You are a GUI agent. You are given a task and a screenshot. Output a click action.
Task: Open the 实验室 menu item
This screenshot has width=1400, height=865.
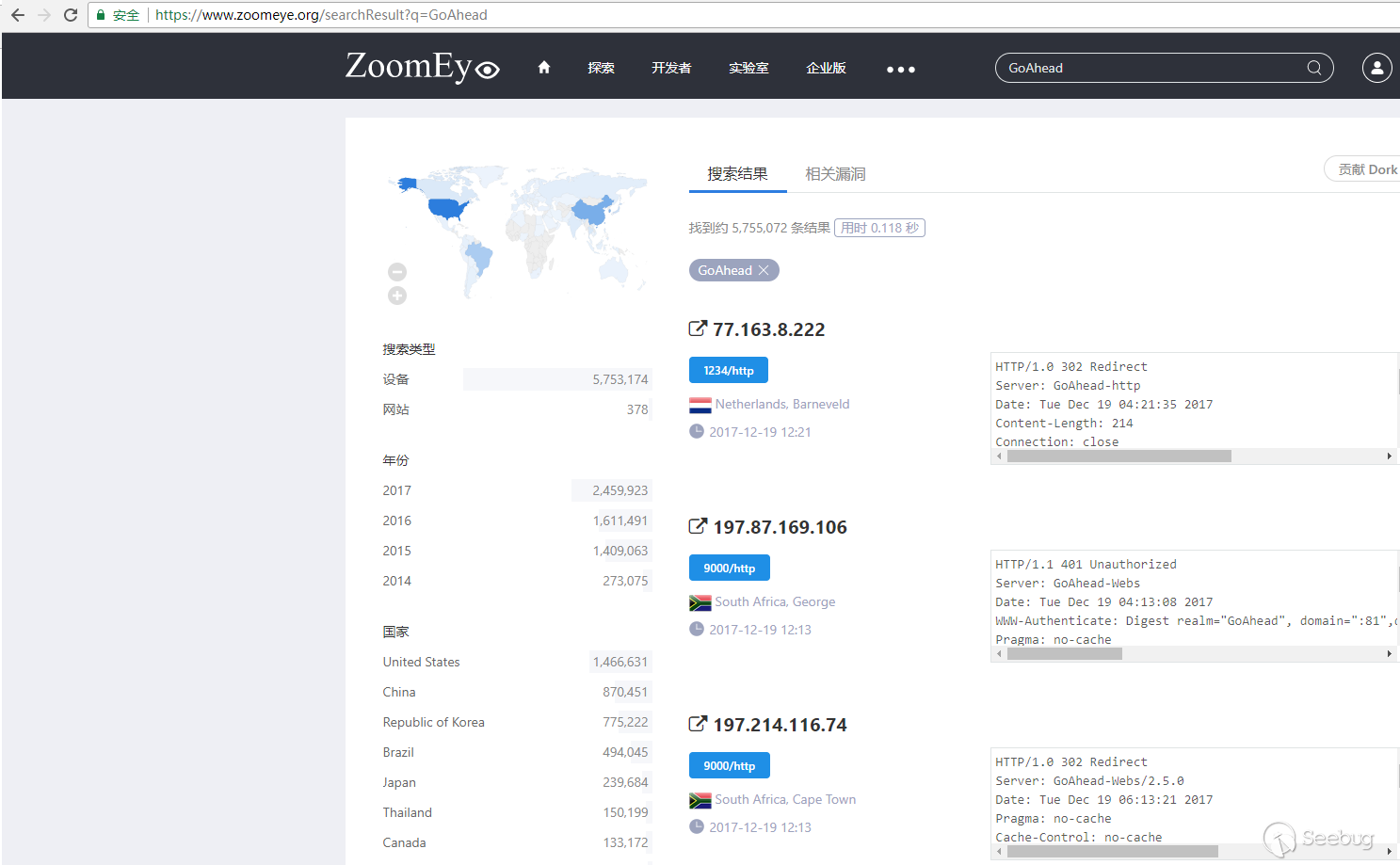tap(748, 68)
